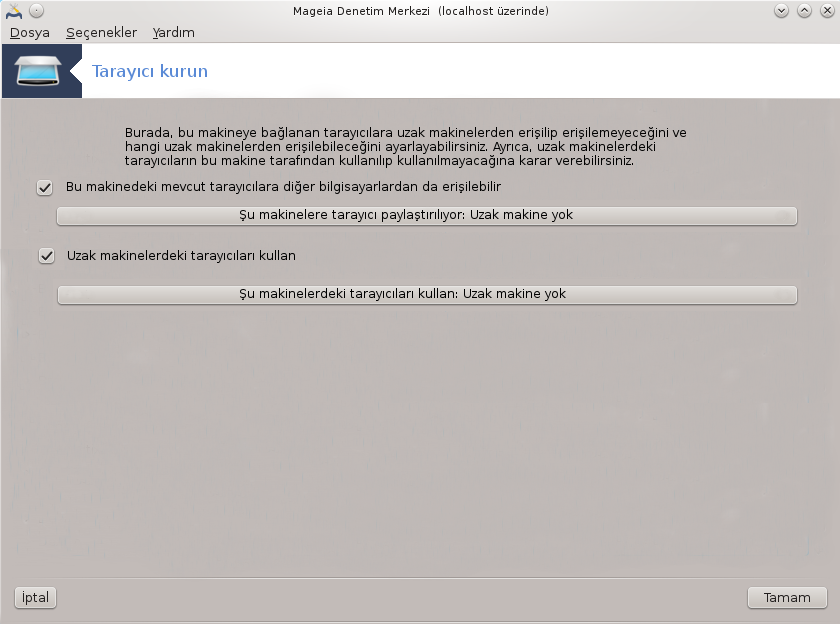Click the round pin button in title bar
840x624 pixels.
(x=36, y=11)
